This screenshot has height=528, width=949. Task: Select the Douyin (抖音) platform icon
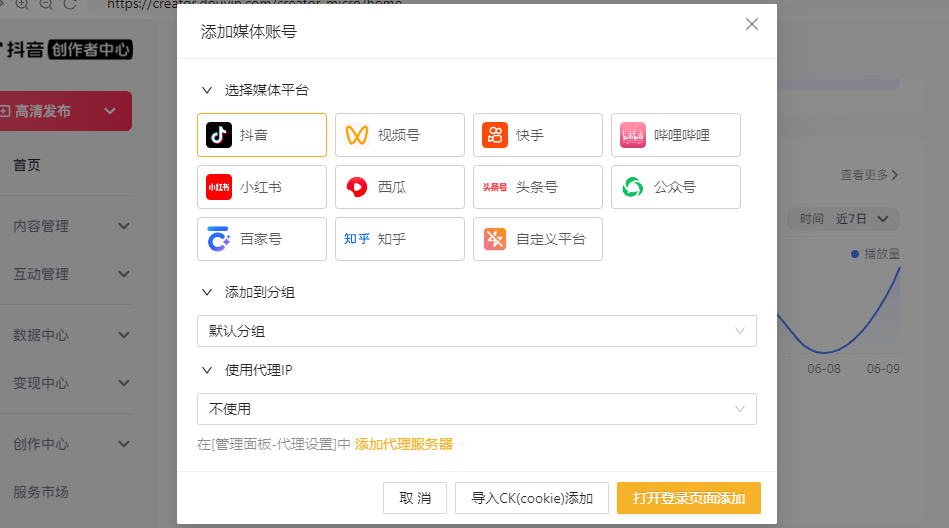pos(219,135)
